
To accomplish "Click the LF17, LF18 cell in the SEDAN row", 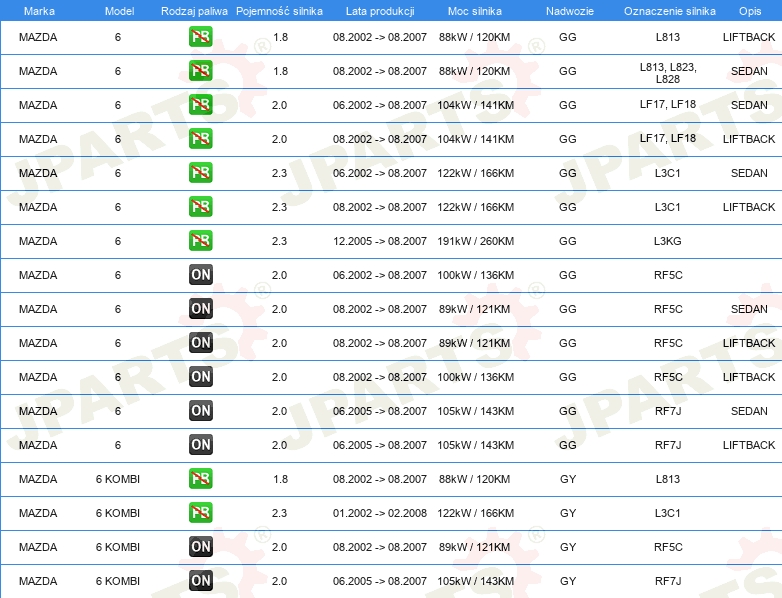I will [668, 104].
